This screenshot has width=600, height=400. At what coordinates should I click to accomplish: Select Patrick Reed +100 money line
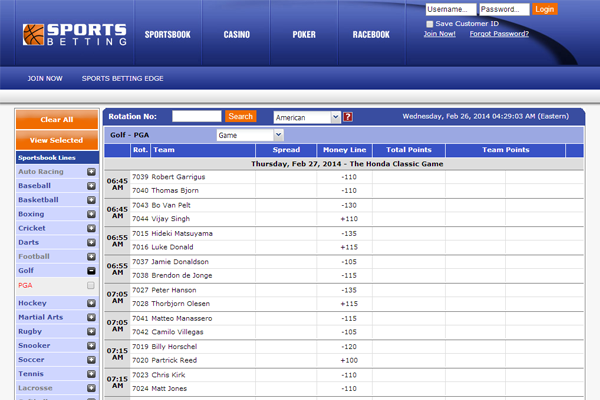[349, 361]
